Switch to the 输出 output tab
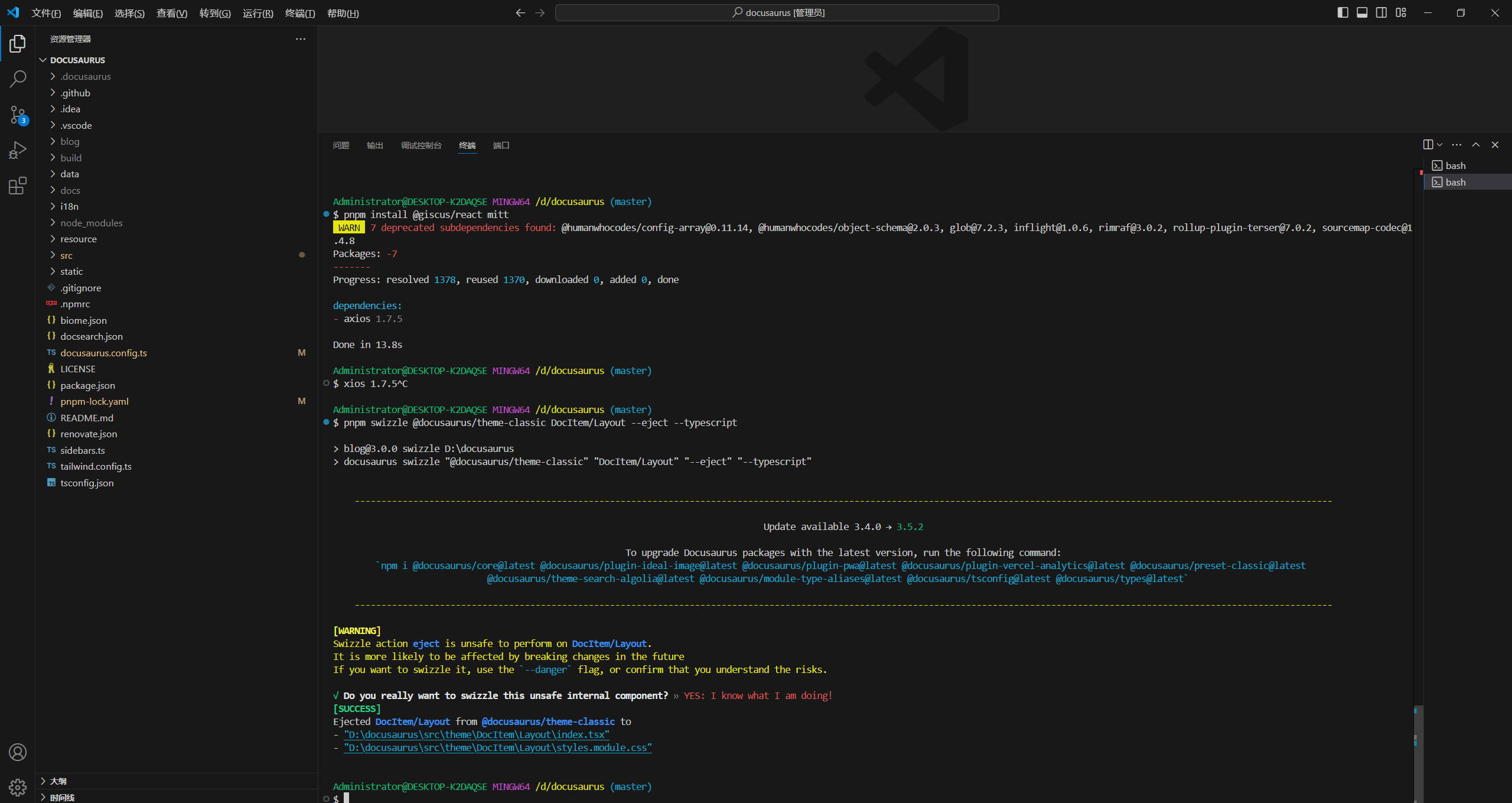 coord(375,145)
